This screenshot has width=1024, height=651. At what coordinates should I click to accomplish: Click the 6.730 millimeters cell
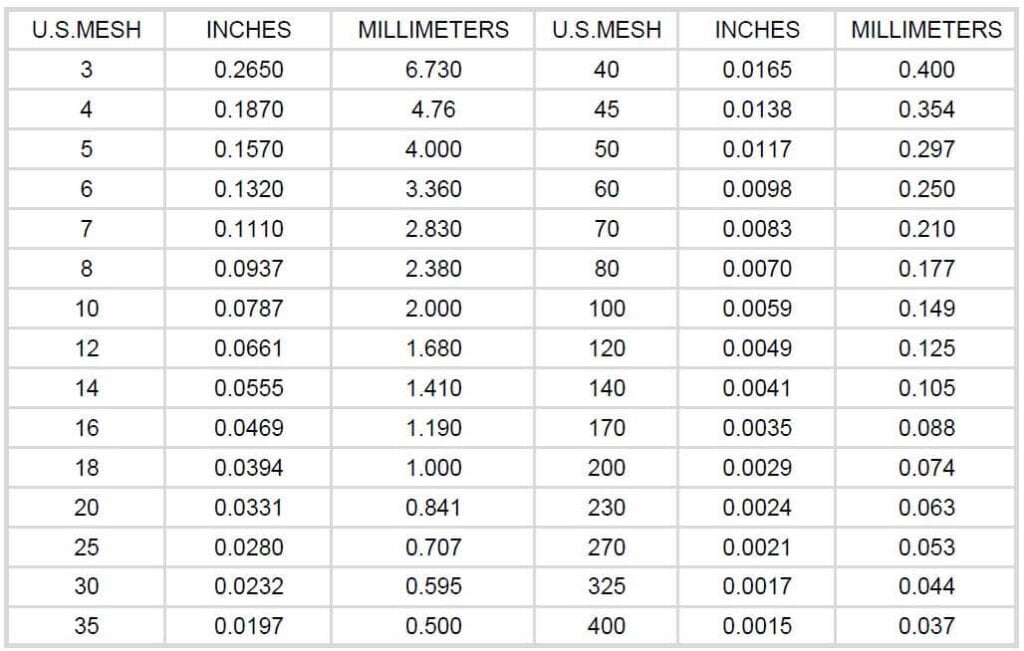click(433, 70)
